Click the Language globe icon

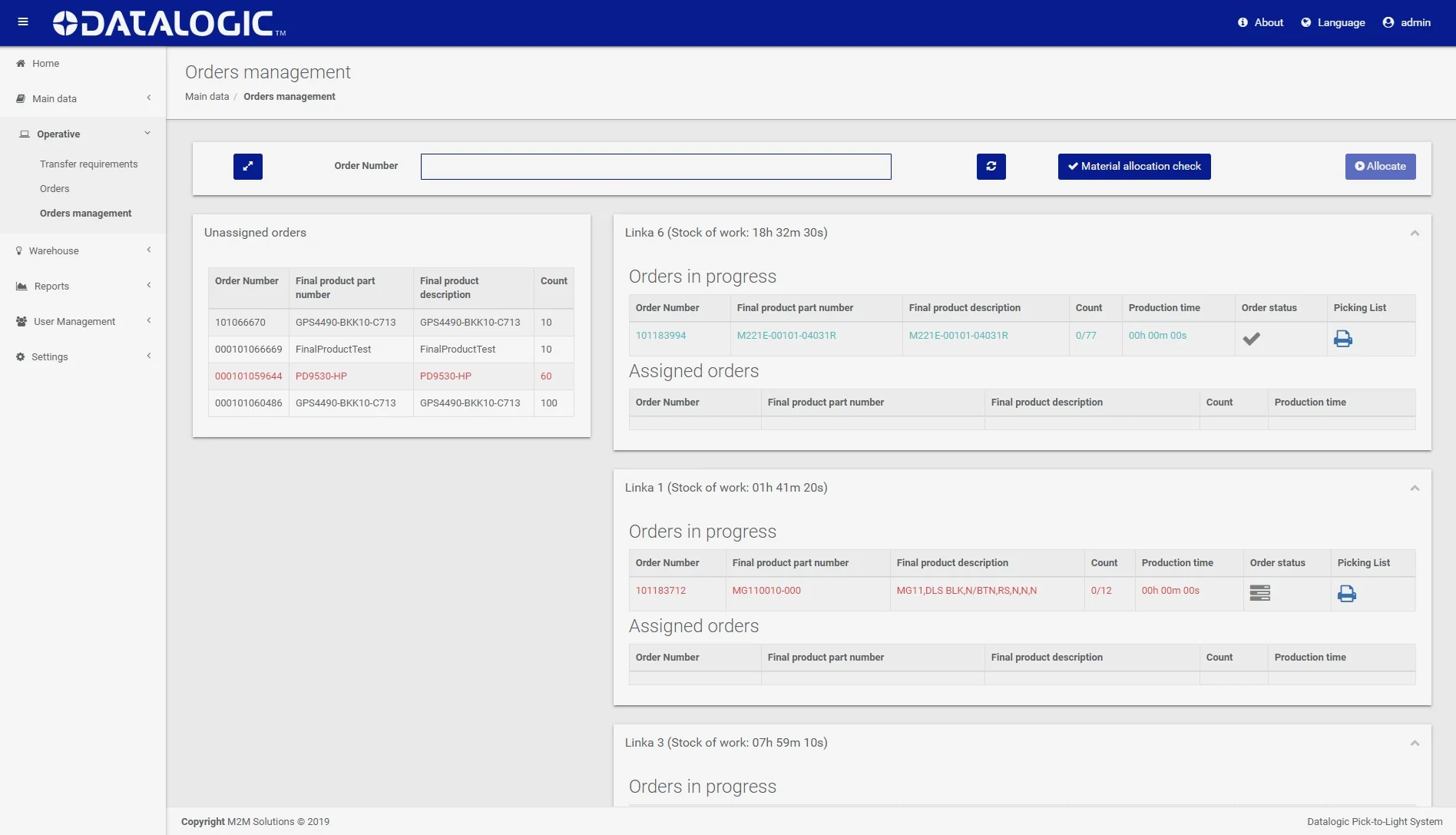coord(1305,22)
